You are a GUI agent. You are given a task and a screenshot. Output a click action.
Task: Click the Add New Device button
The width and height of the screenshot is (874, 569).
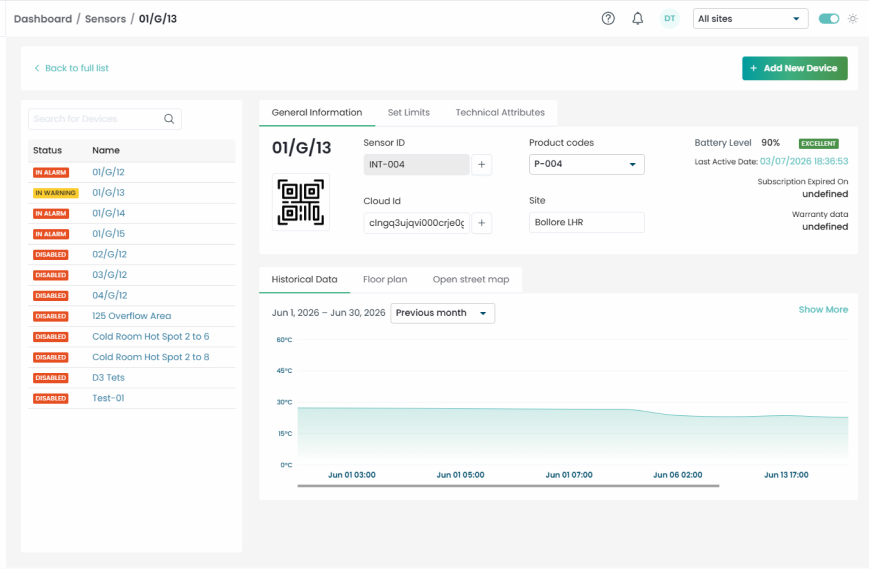tap(795, 68)
